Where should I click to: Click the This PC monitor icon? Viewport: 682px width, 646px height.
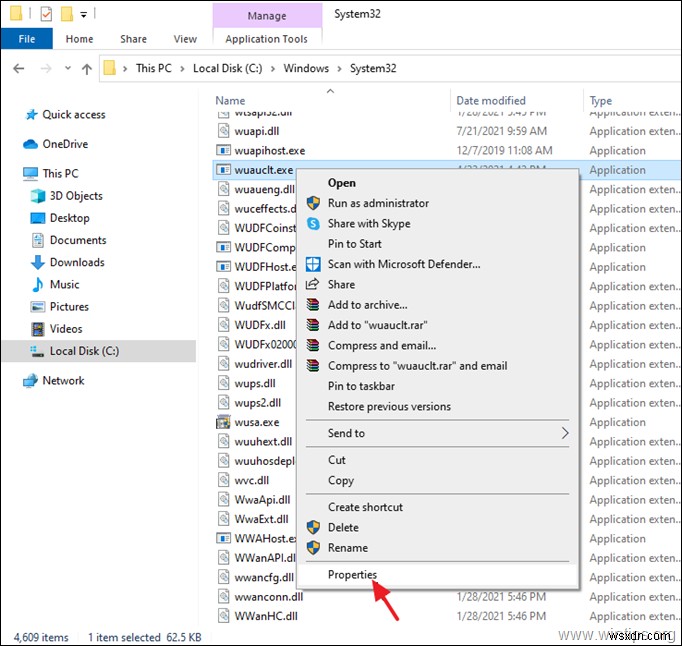tap(30, 174)
